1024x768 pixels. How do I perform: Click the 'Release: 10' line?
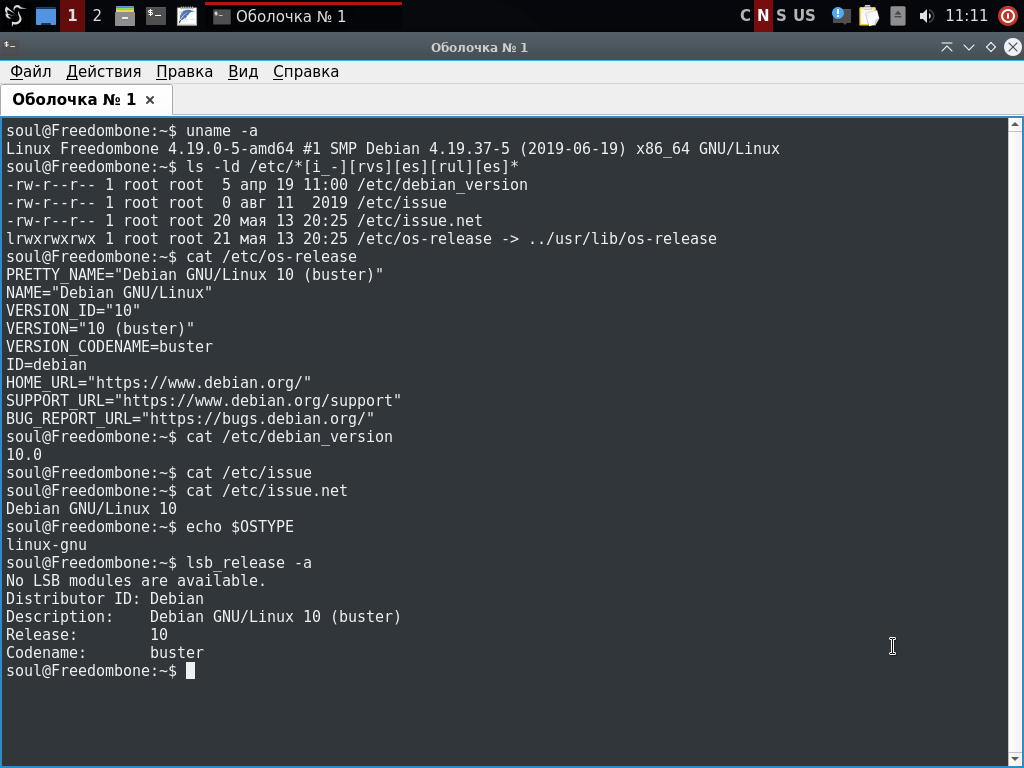87,635
